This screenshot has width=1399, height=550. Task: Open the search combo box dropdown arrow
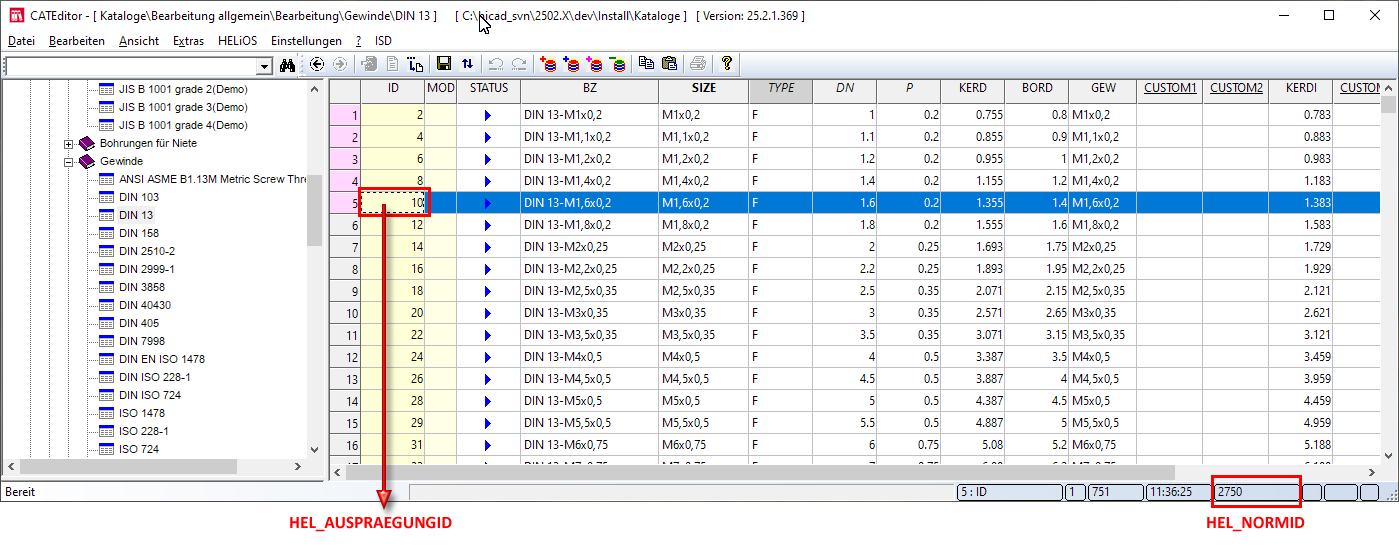[x=264, y=66]
